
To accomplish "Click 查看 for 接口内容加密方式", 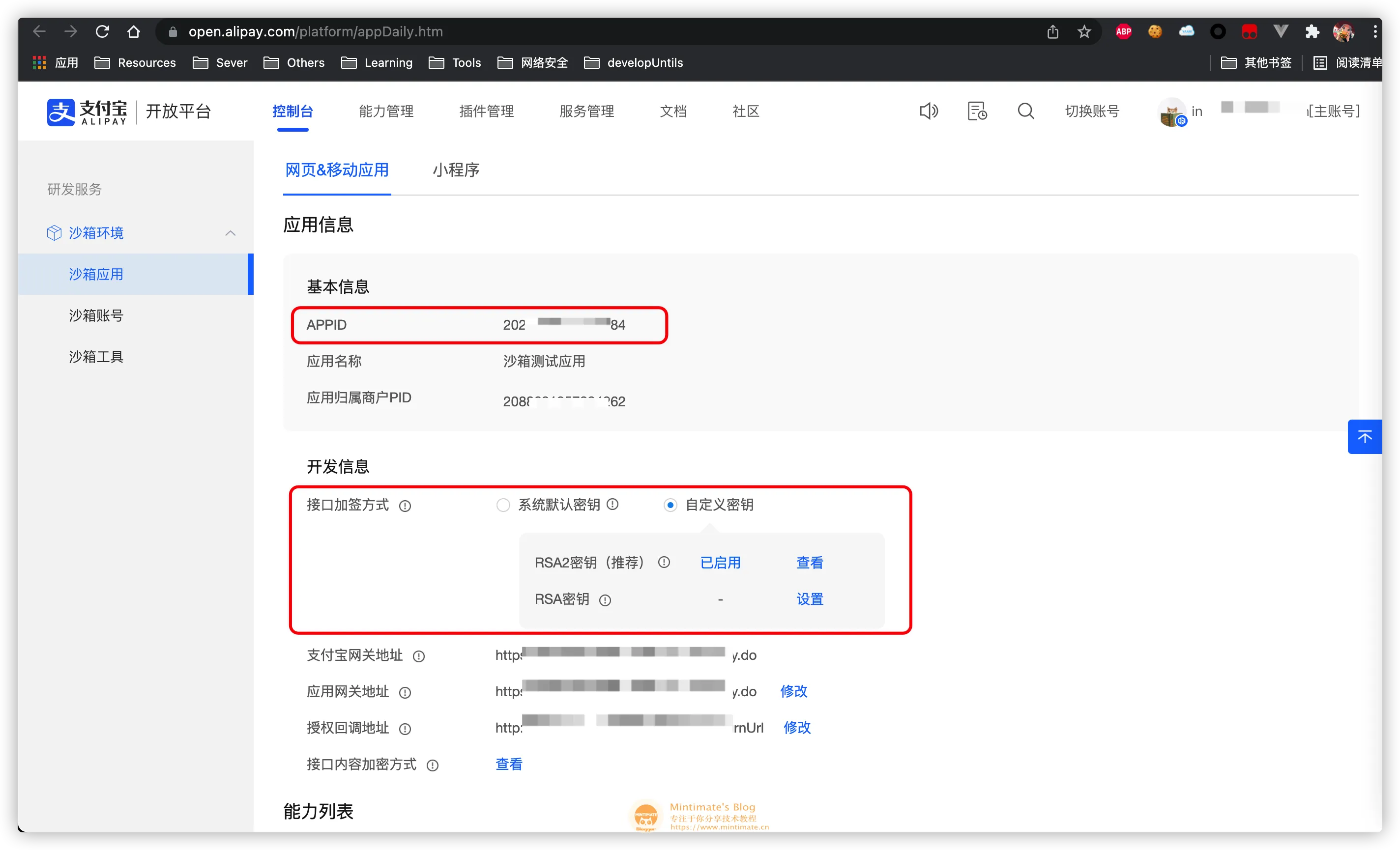I will click(x=509, y=764).
